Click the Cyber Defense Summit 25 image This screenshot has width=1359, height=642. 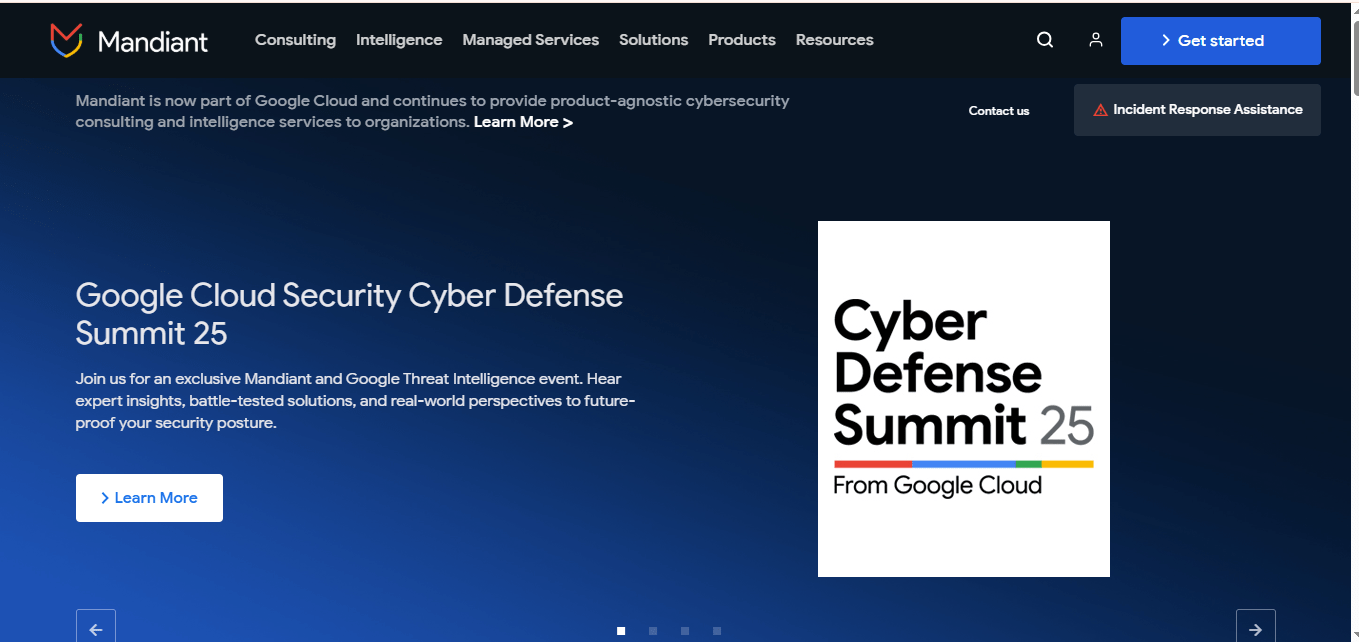[964, 399]
